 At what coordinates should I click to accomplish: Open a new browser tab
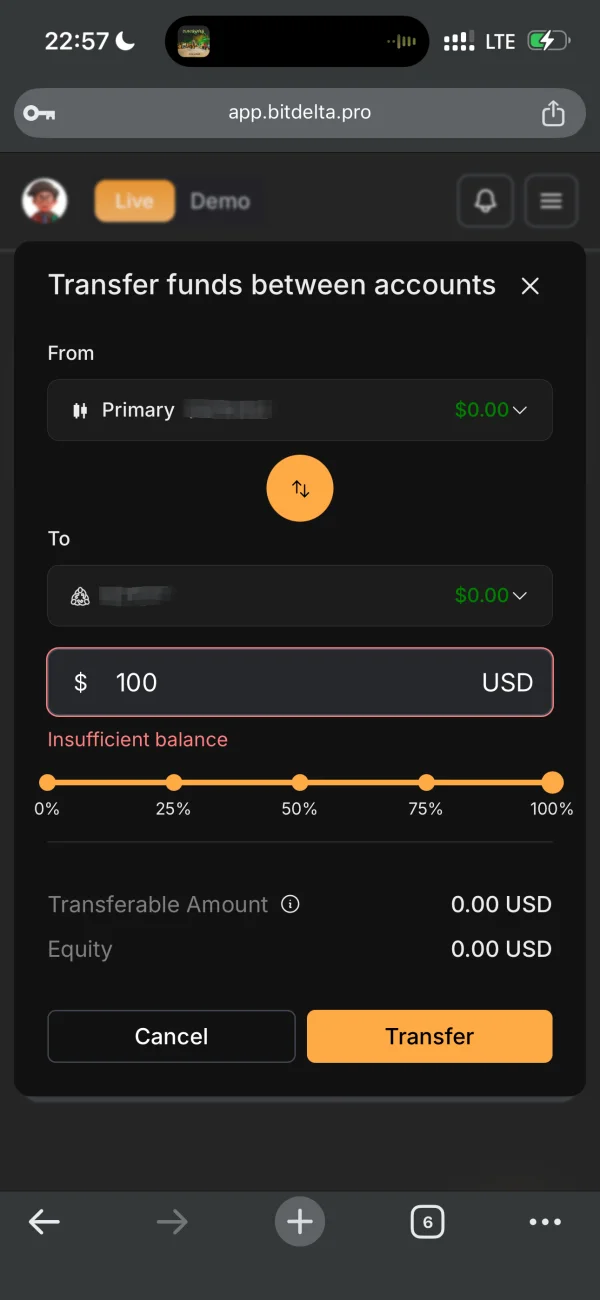tap(300, 1221)
